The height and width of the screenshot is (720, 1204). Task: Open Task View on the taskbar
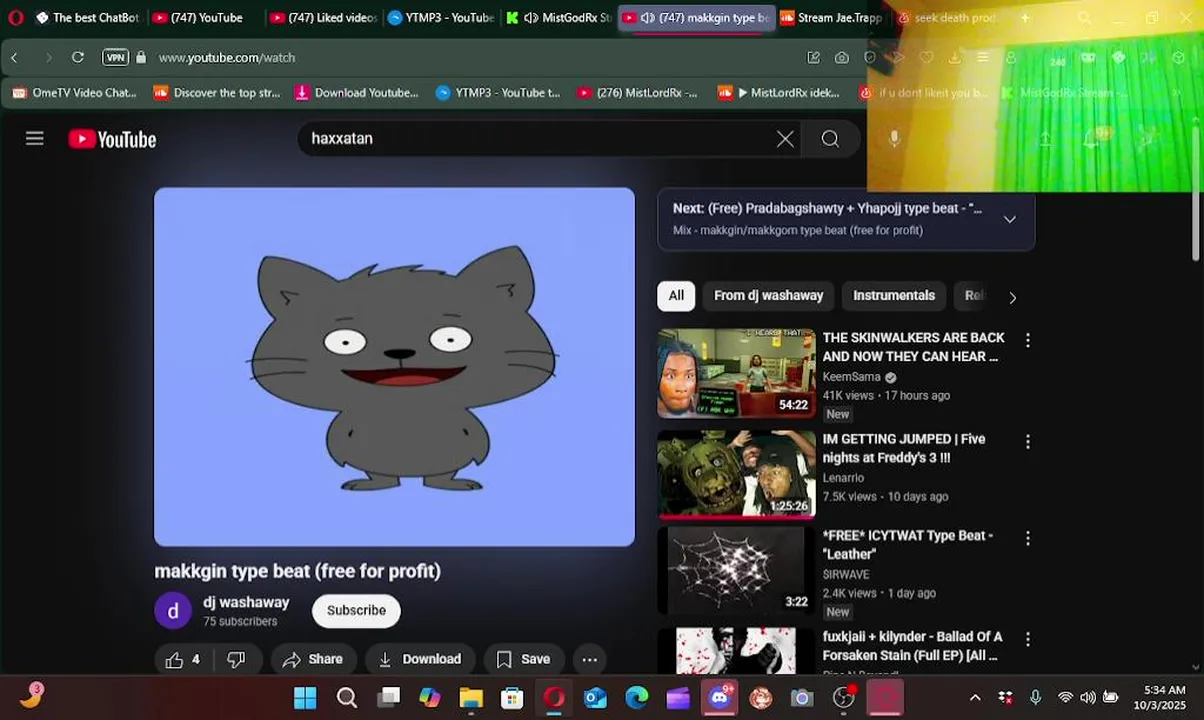click(x=388, y=698)
